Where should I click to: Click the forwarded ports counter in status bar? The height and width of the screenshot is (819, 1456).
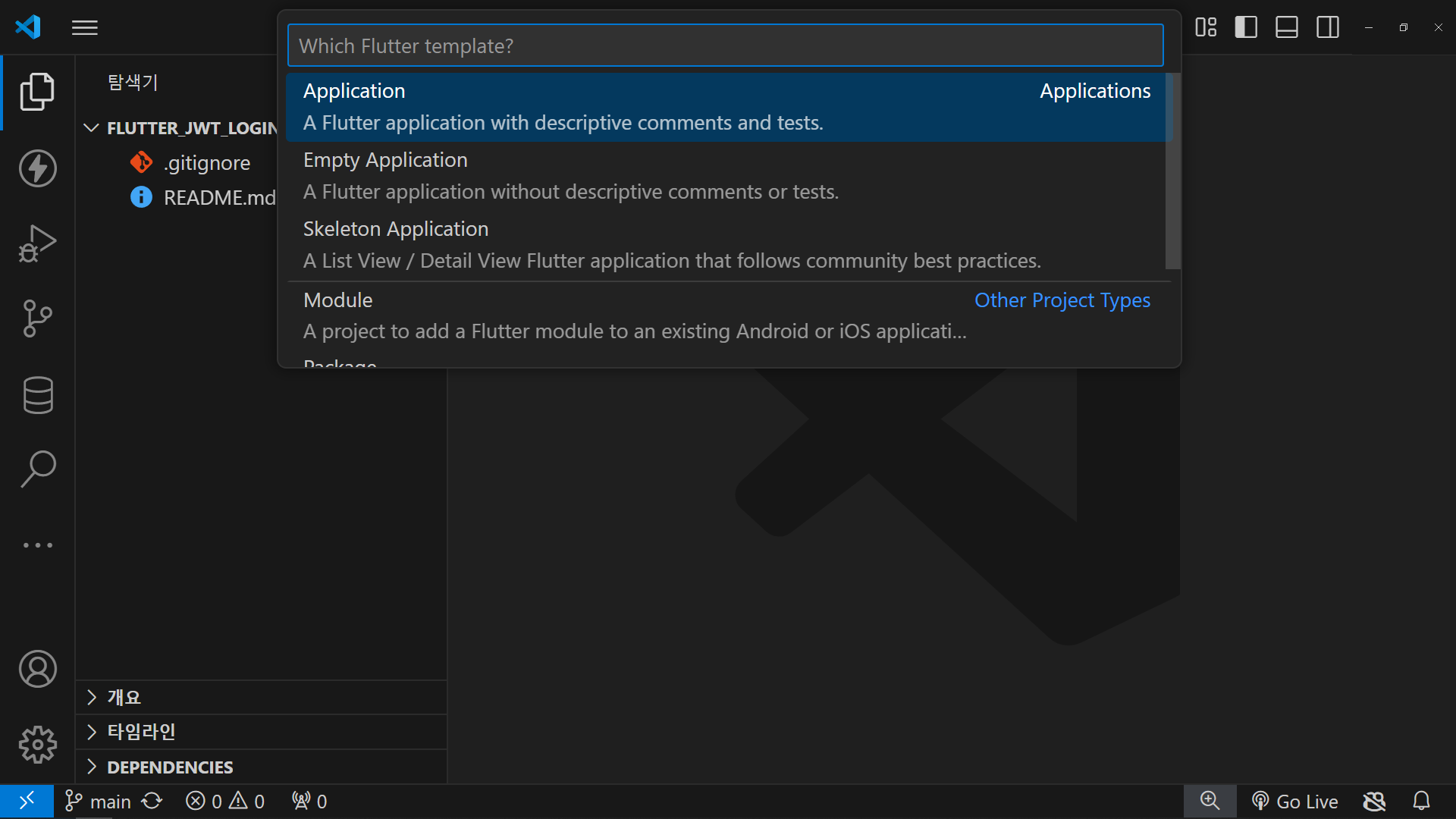click(x=309, y=802)
